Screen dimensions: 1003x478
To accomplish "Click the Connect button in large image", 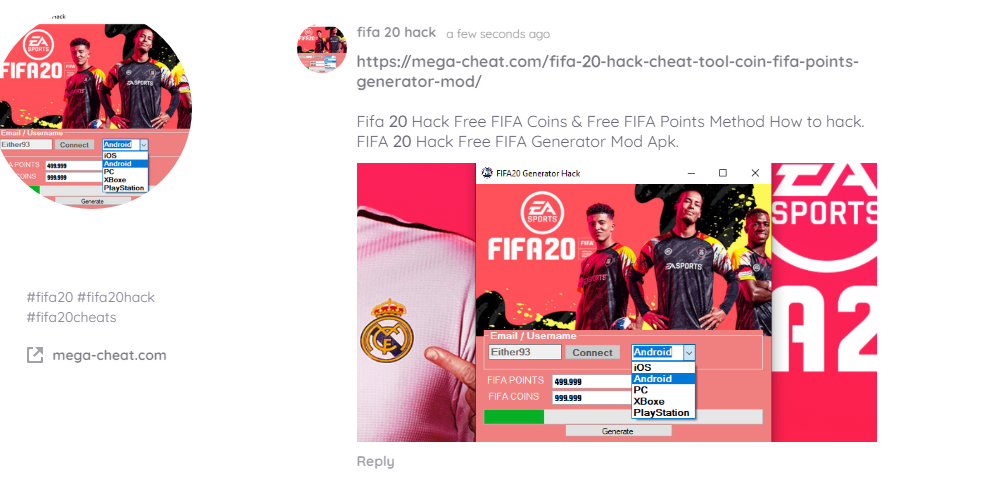I will (x=592, y=353).
